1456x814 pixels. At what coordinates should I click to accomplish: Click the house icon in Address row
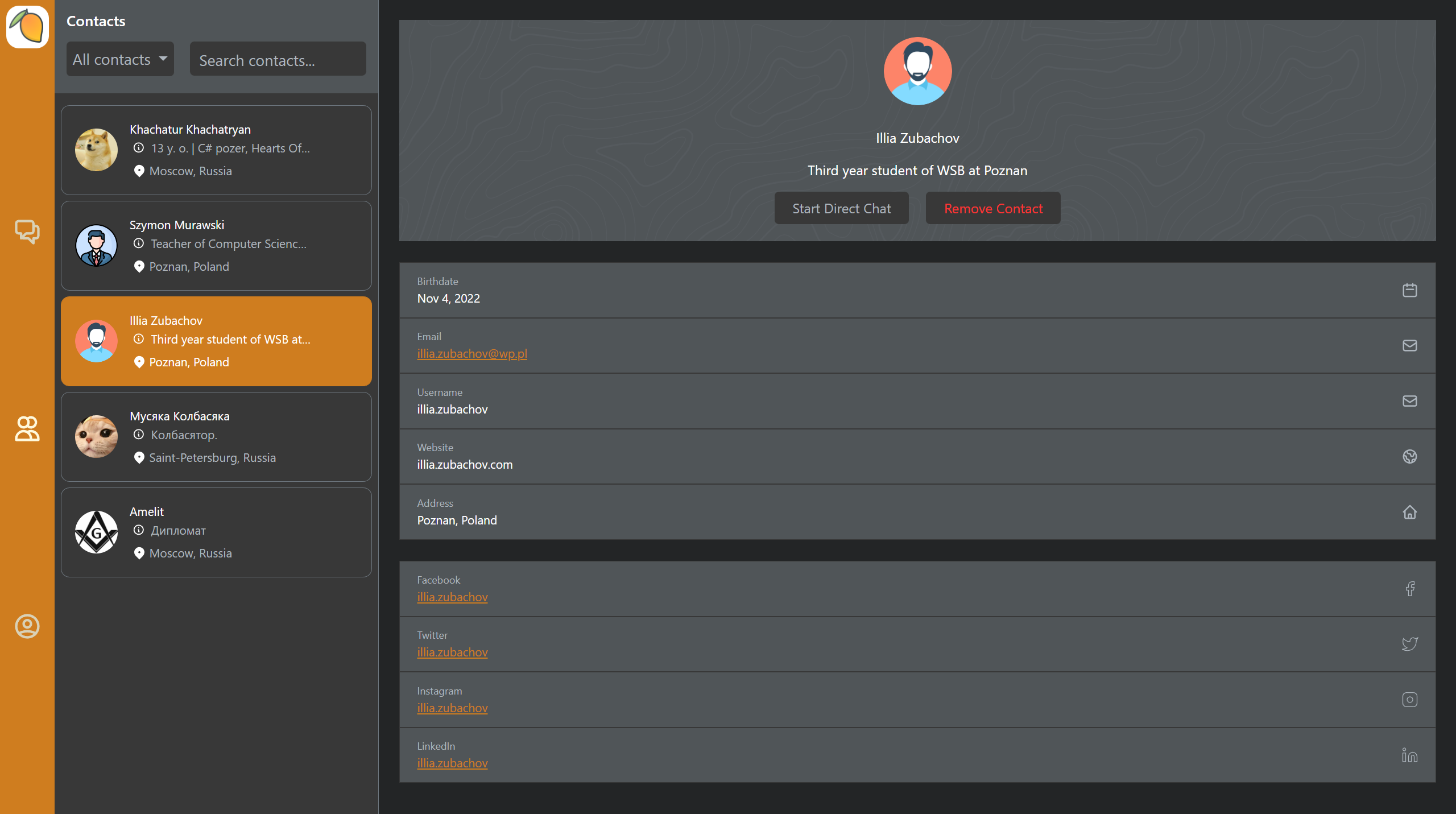pyautogui.click(x=1409, y=512)
